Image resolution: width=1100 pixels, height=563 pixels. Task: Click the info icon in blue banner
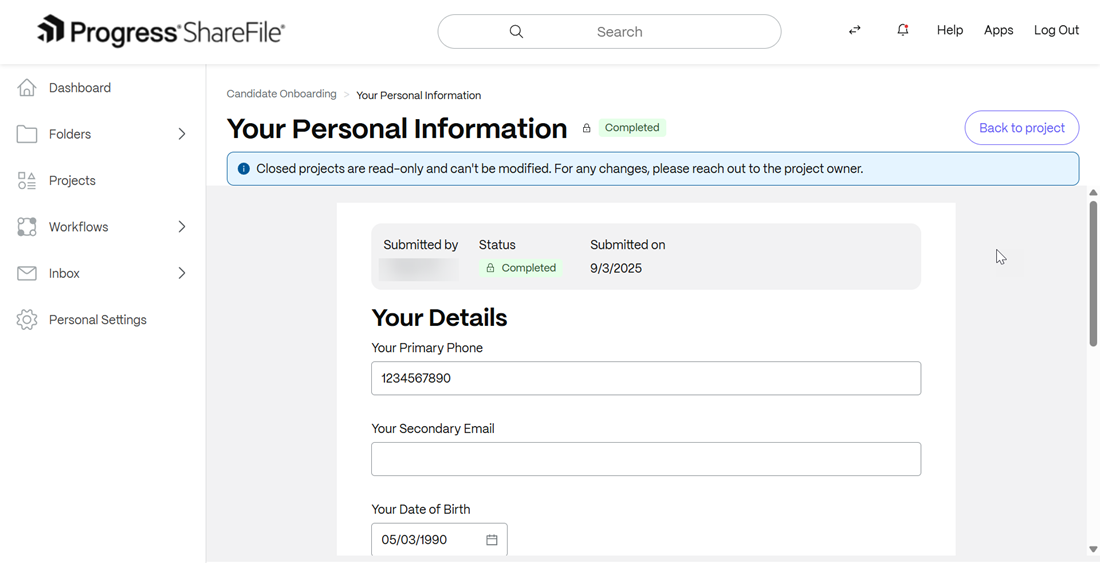coord(243,169)
